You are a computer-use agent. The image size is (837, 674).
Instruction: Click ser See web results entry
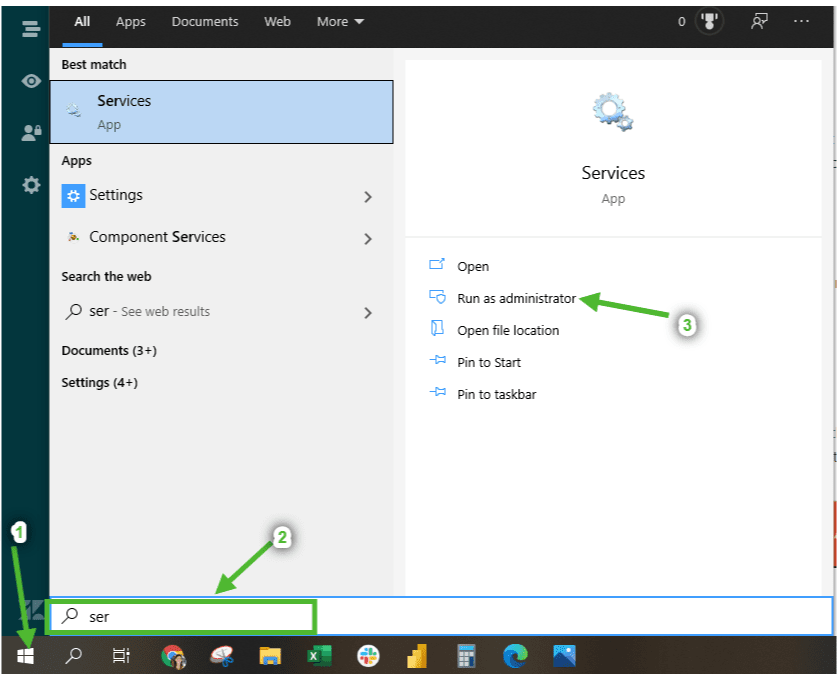[x=222, y=312]
